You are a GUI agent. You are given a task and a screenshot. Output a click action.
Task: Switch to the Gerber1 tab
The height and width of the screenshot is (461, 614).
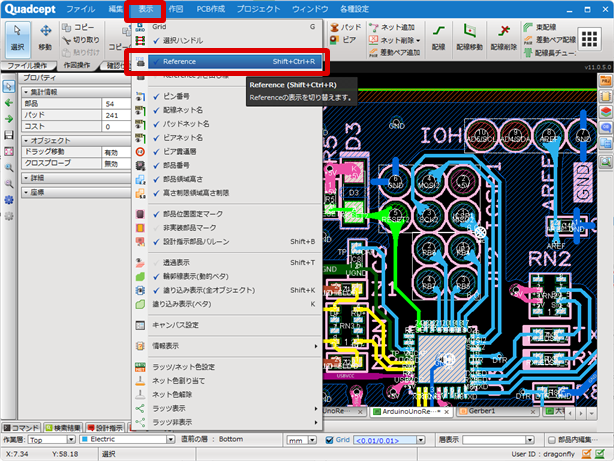[x=484, y=412]
